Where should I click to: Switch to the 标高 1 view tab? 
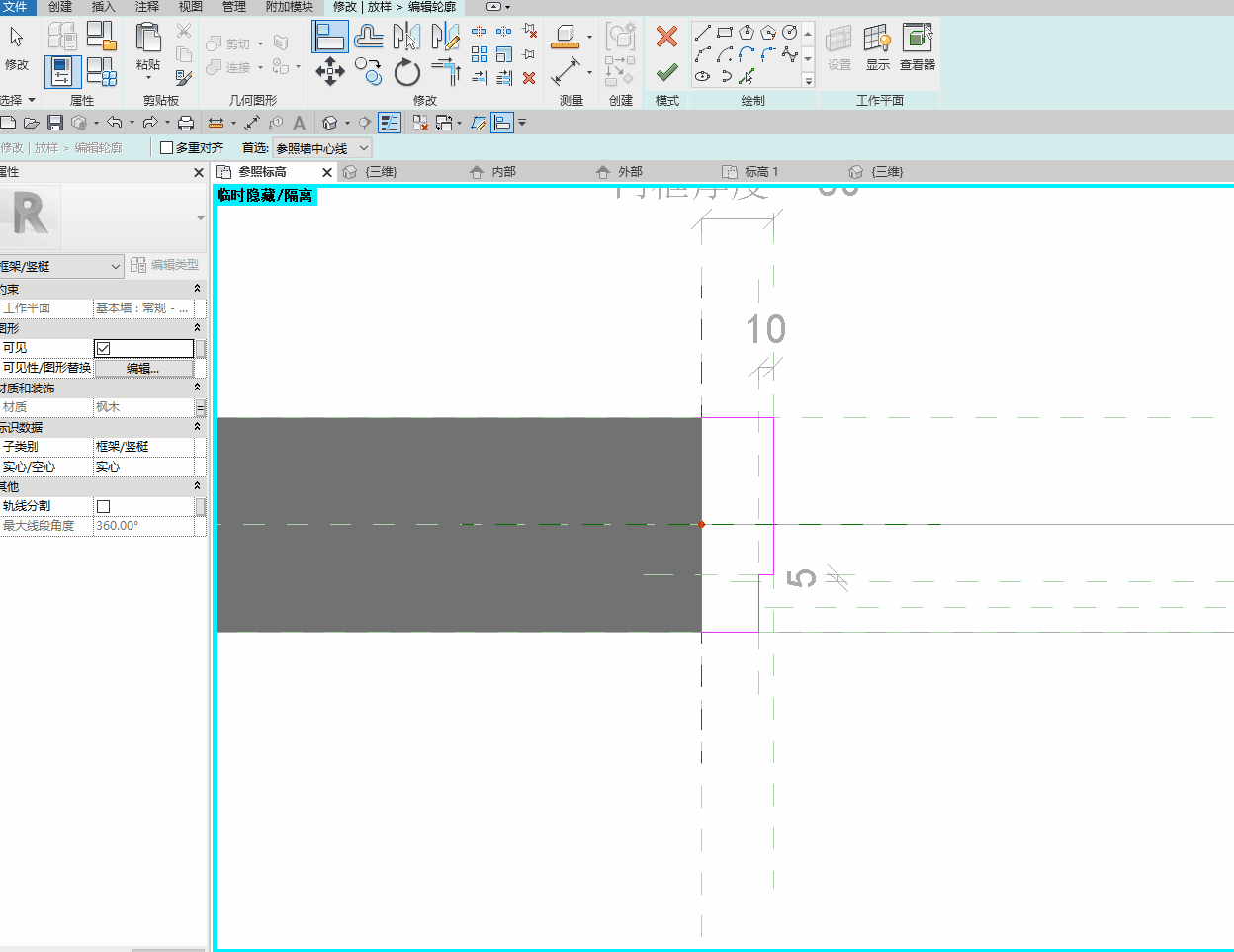tap(761, 172)
